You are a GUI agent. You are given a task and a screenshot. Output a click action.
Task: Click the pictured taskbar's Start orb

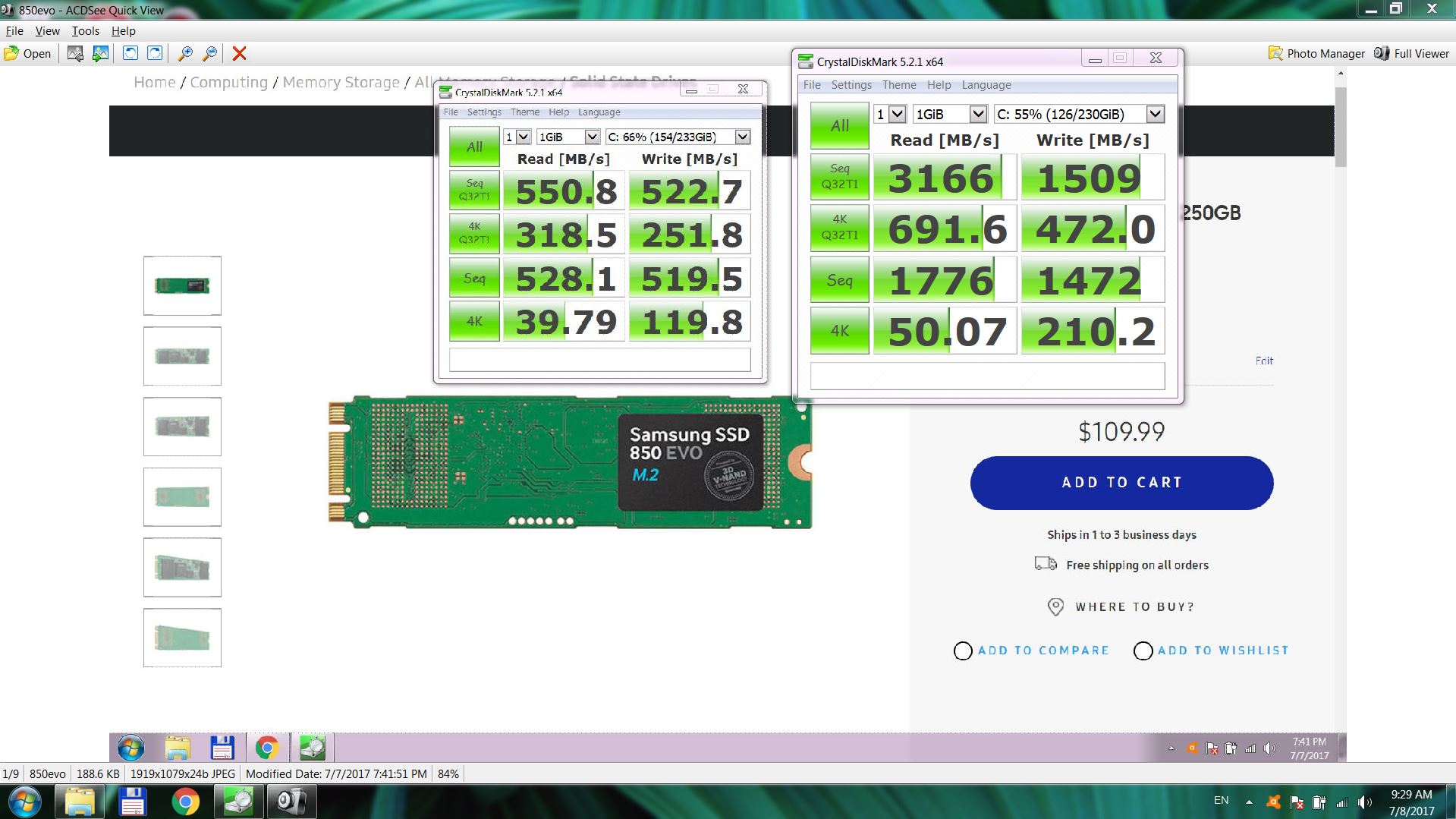point(131,748)
